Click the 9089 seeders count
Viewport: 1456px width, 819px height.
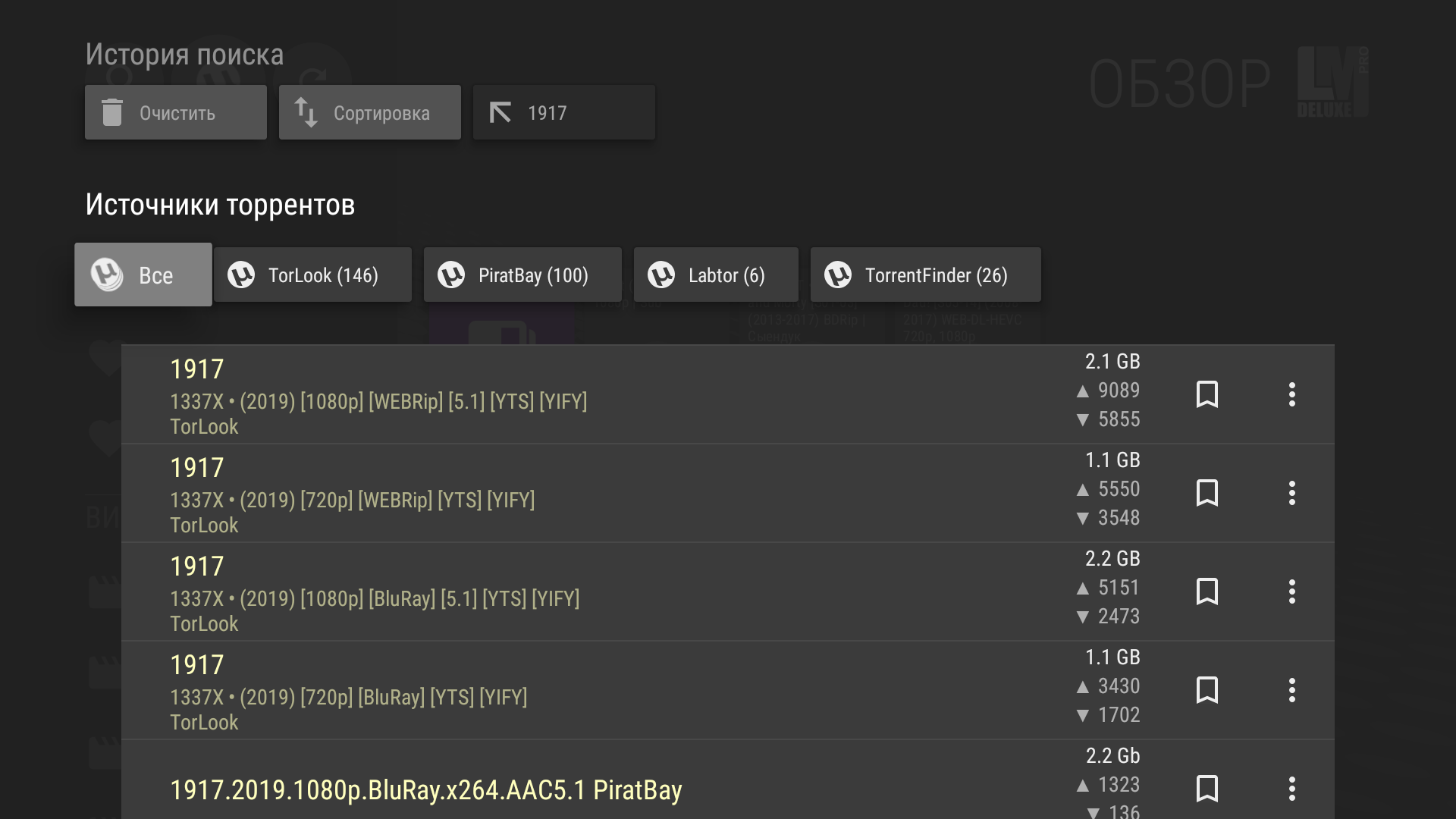(1119, 391)
